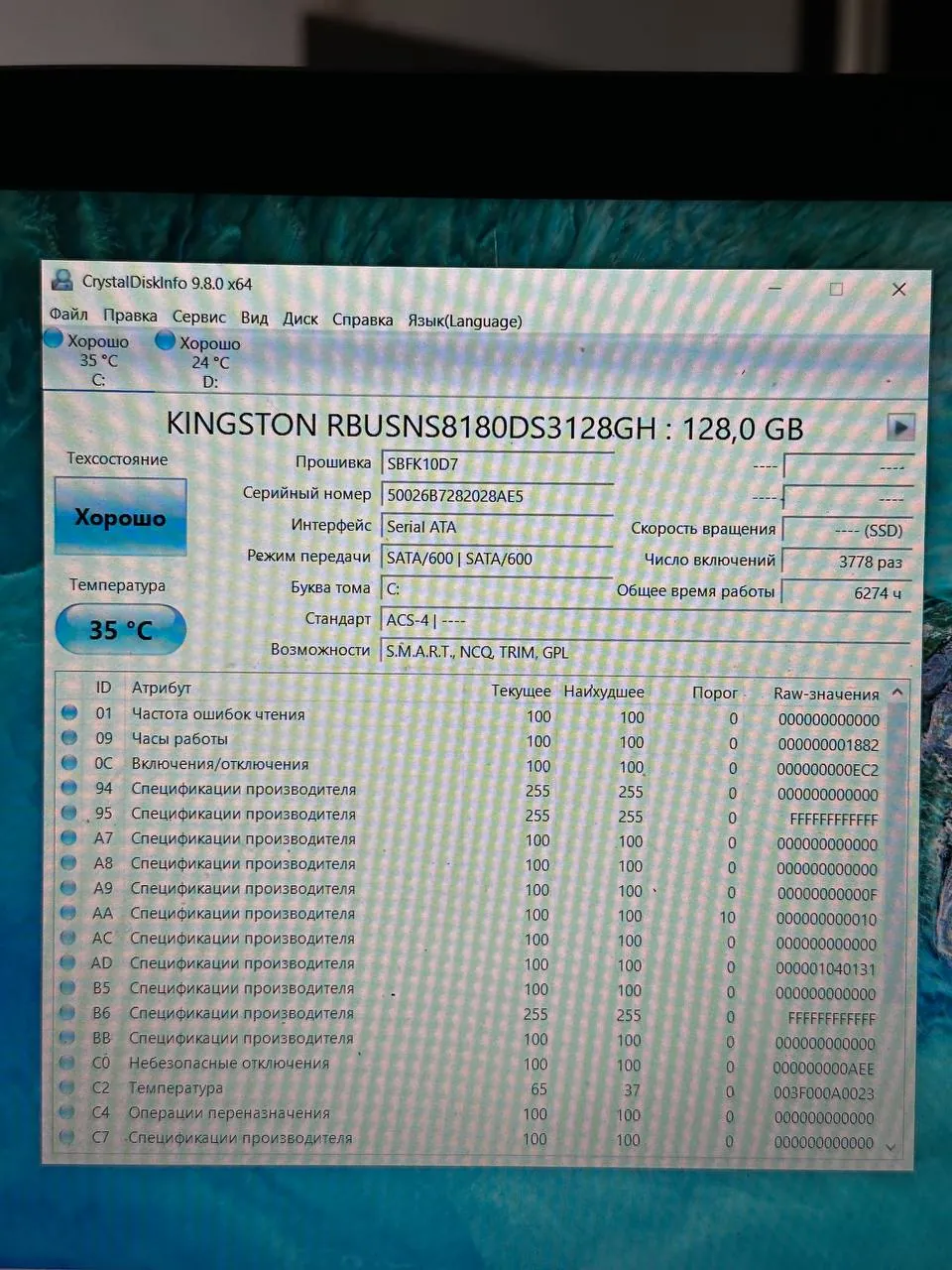
Task: Click the 35 °C temperature button
Action: (x=120, y=630)
